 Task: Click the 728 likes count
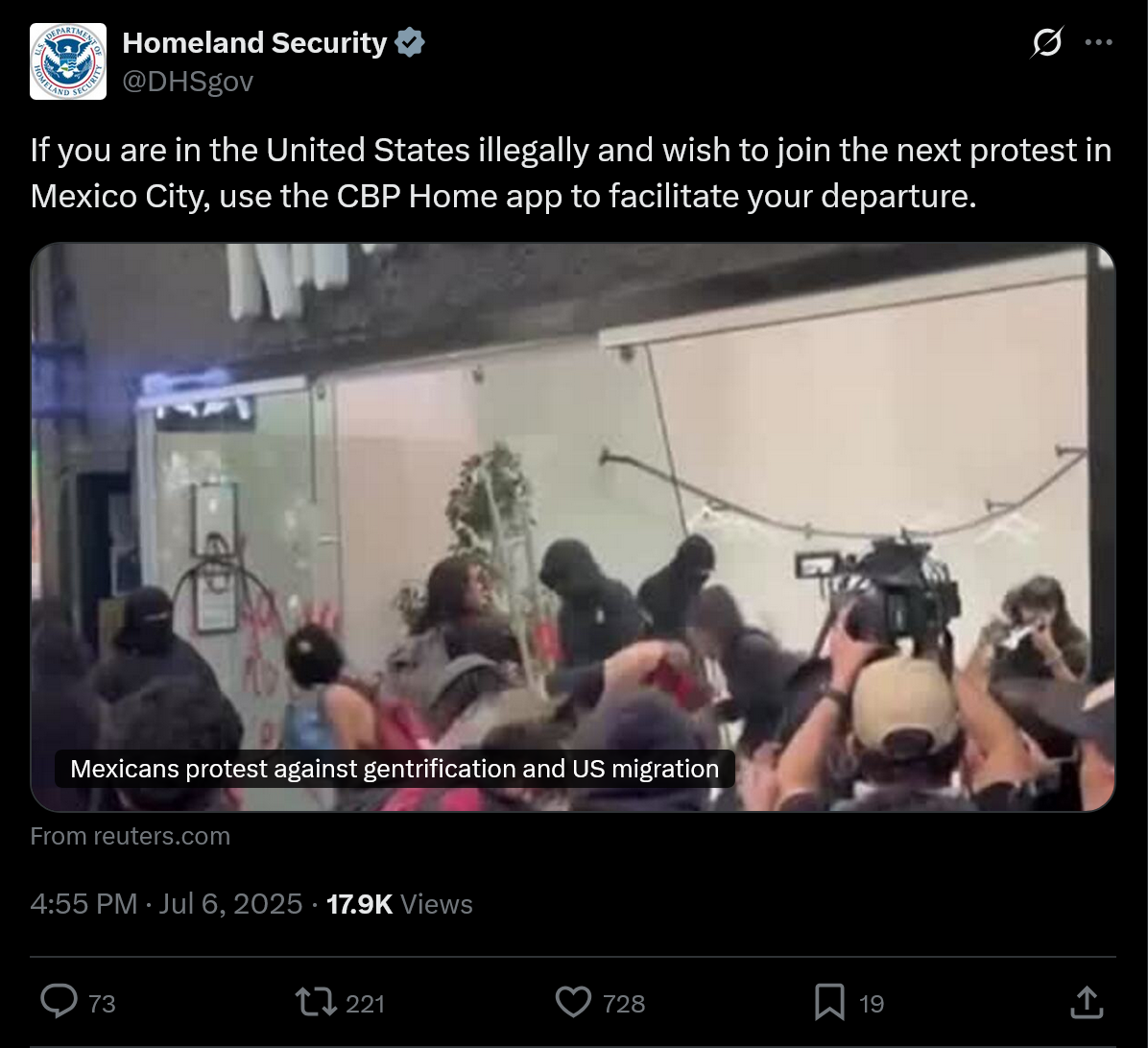tap(624, 1003)
